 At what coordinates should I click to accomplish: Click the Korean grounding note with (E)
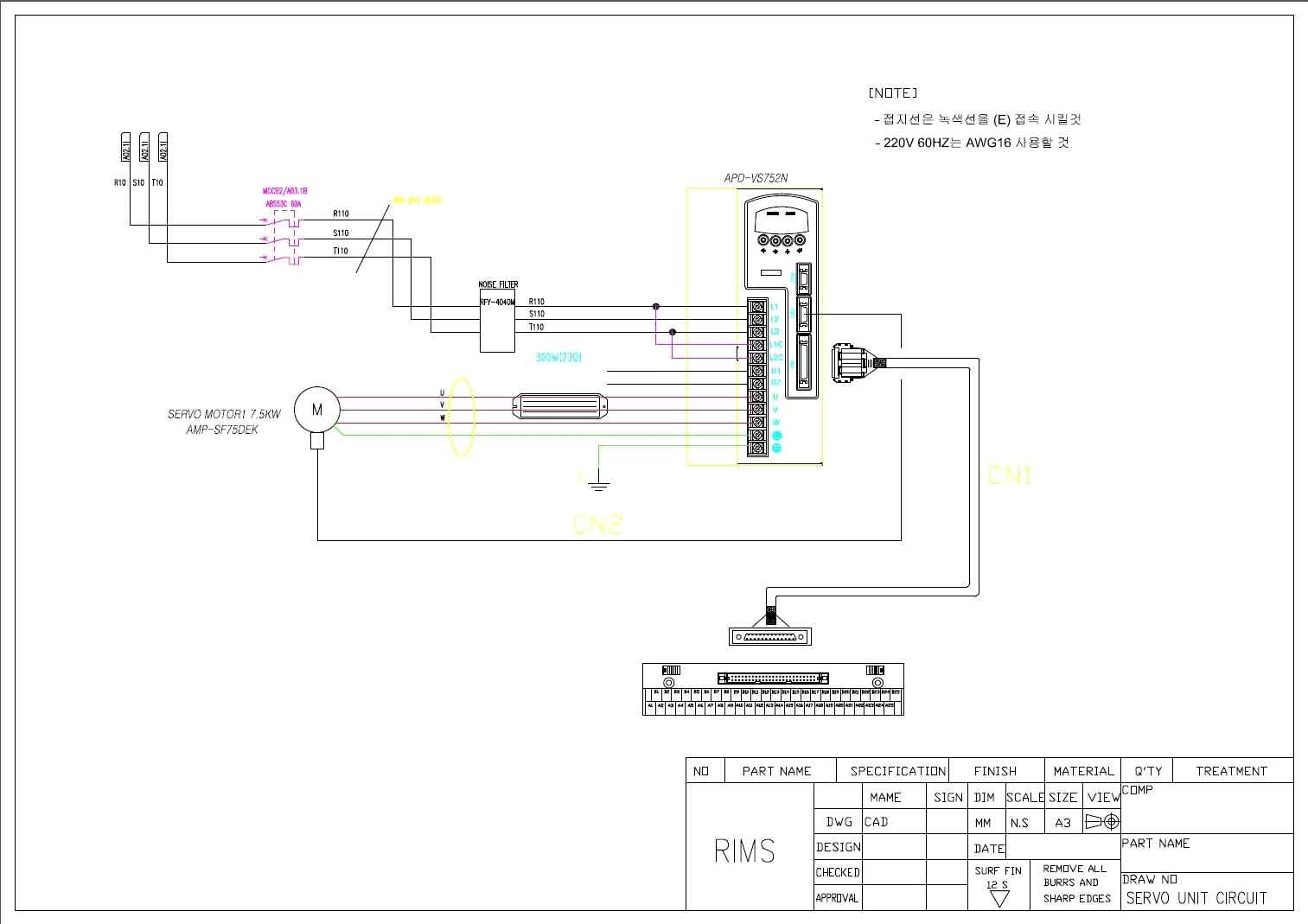pyautogui.click(x=978, y=119)
